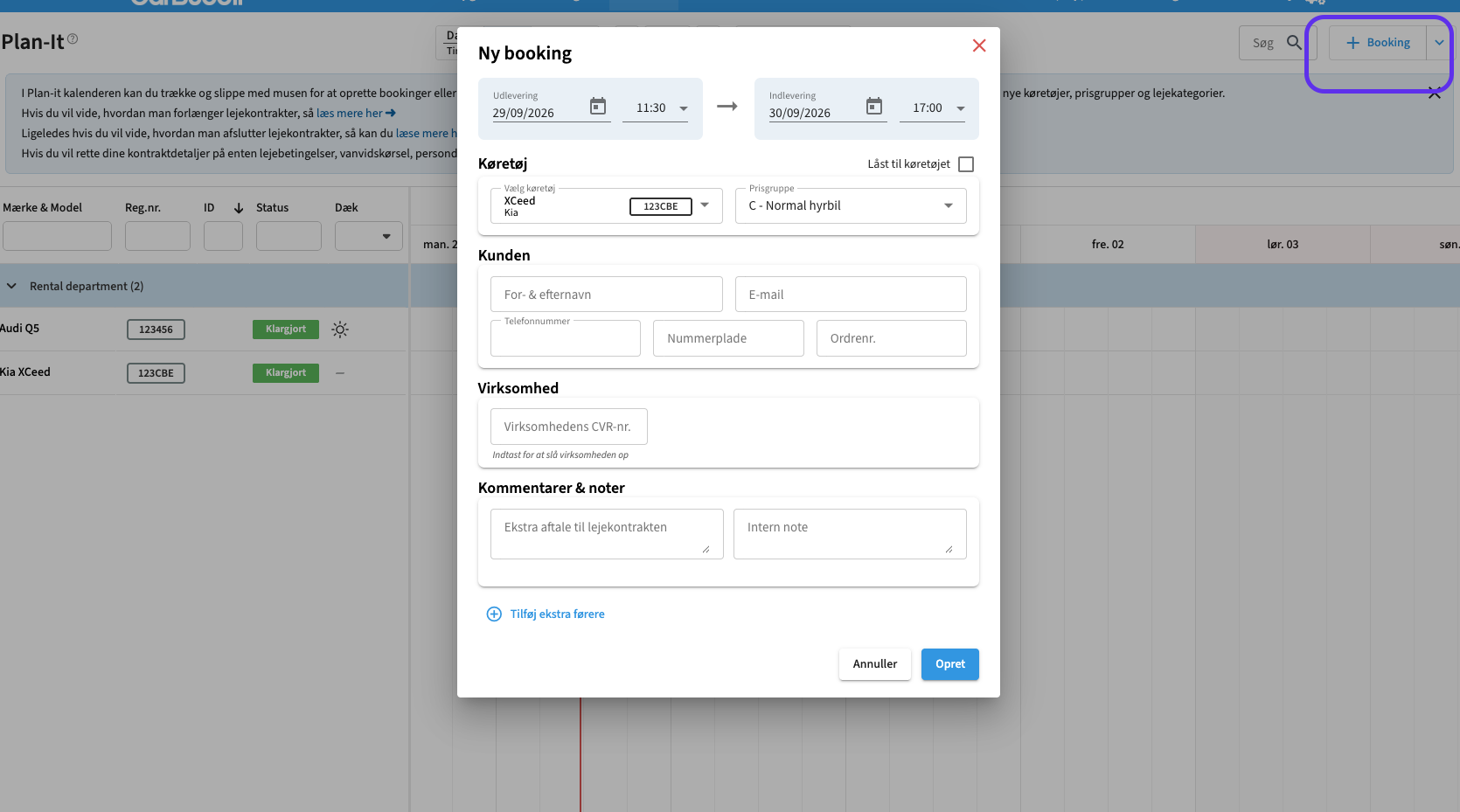Collapse the Rental department (2) group
The image size is (1460, 812).
(x=11, y=286)
